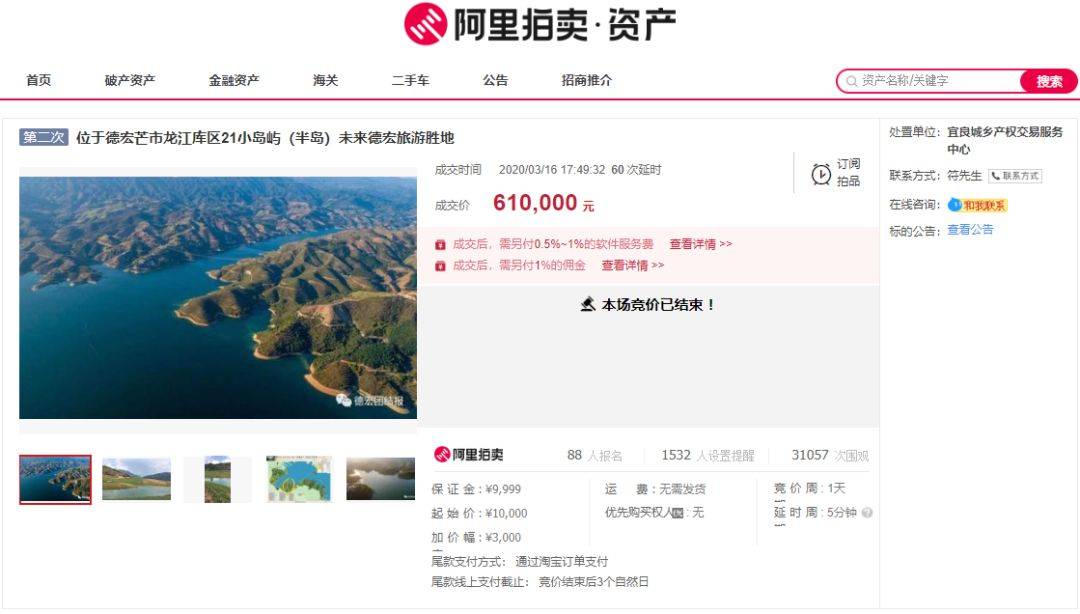
Task: Click the 阿里拍卖 small logo below photo
Action: point(468,455)
